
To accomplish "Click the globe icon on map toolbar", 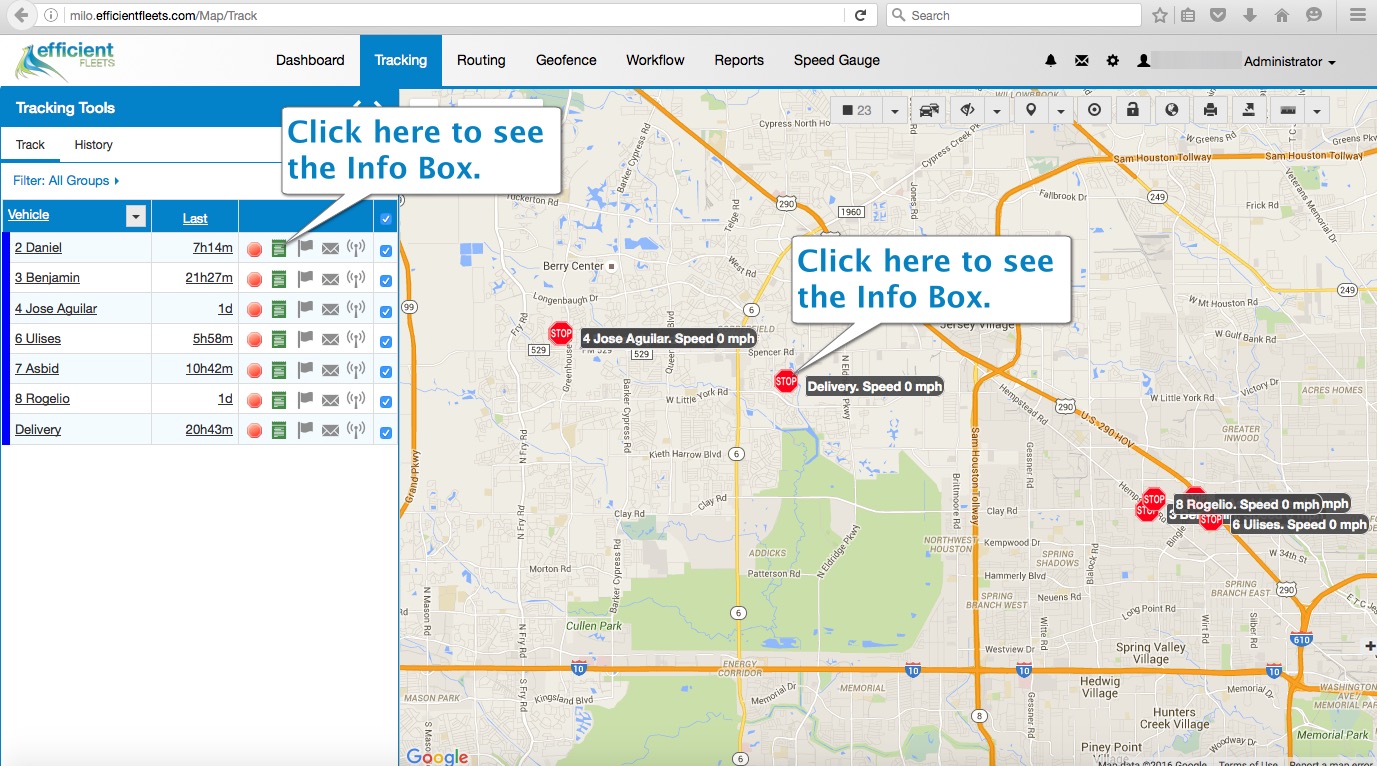I will tap(1172, 110).
